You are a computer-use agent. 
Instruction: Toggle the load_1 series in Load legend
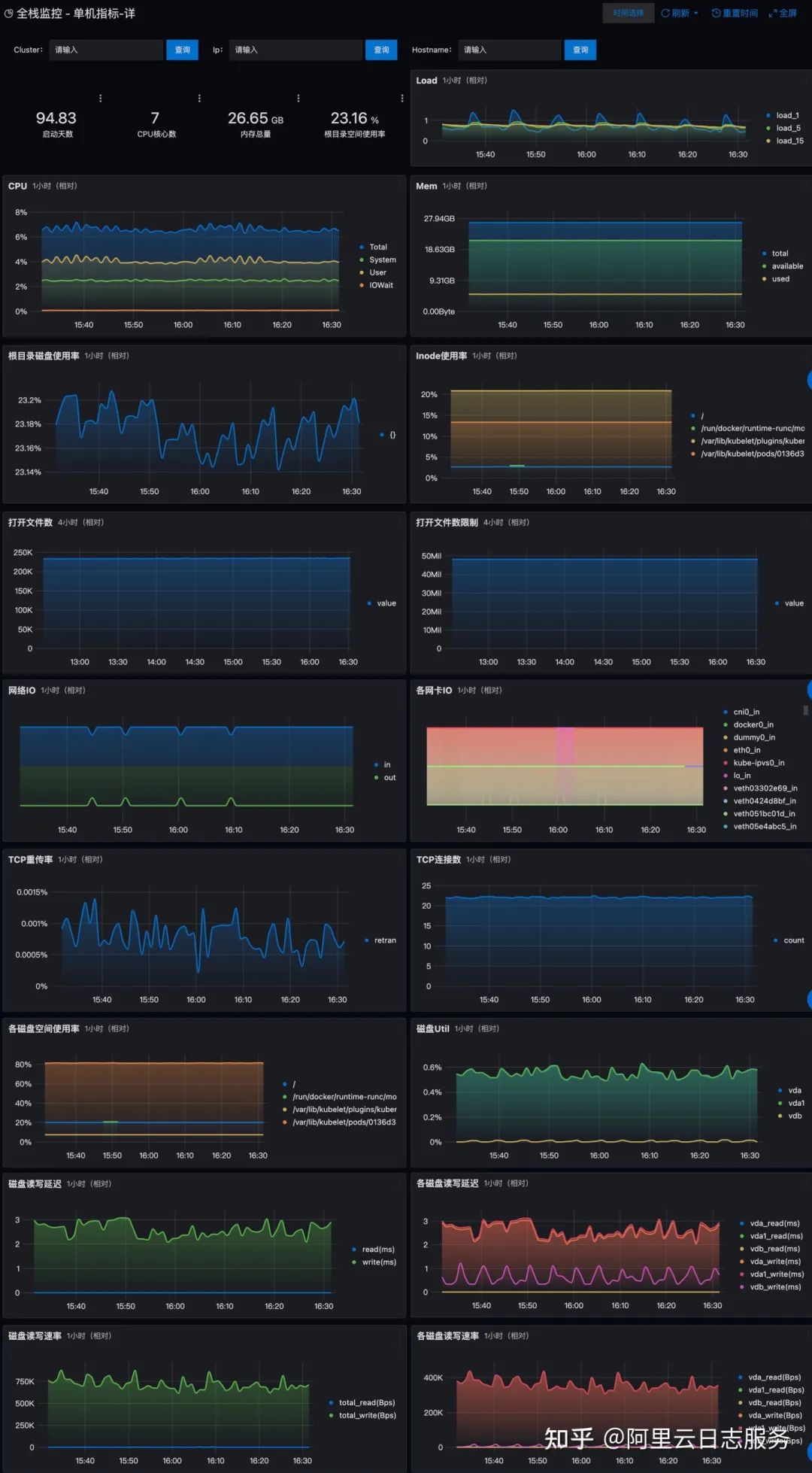coord(783,116)
